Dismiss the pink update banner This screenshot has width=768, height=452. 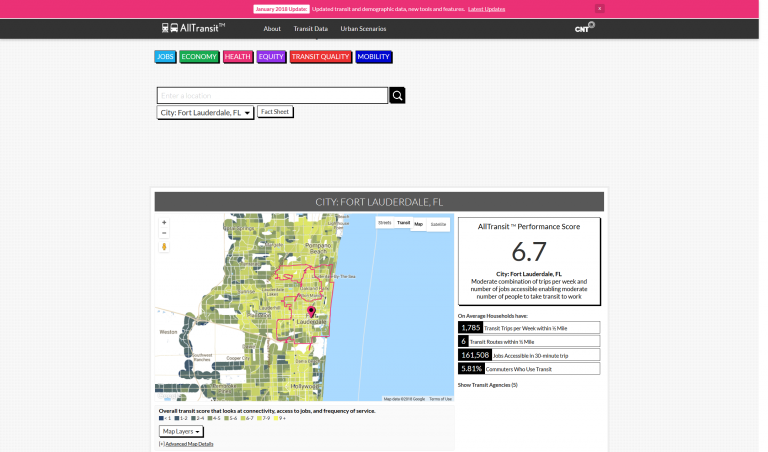(x=599, y=8)
